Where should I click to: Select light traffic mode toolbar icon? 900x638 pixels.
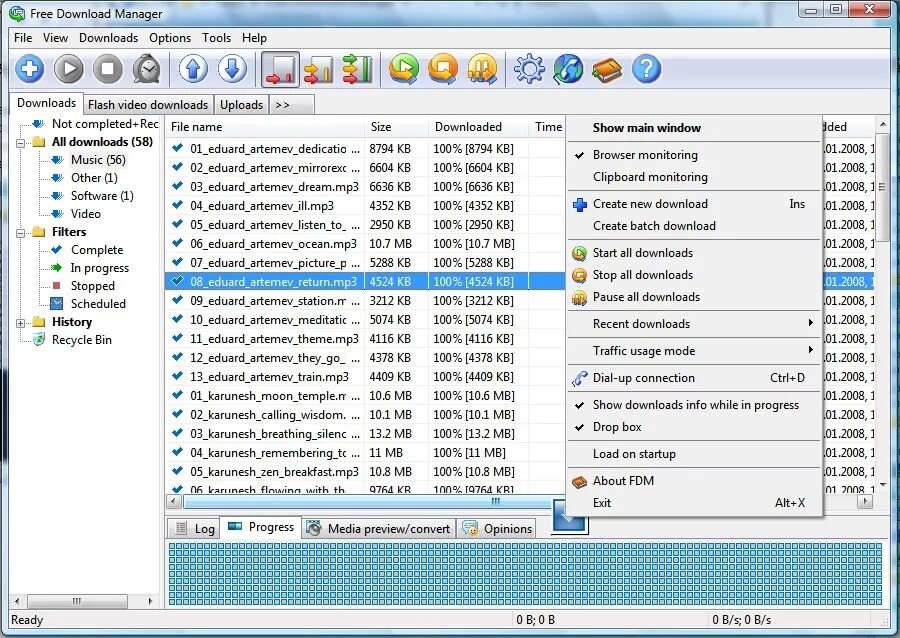tap(281, 69)
